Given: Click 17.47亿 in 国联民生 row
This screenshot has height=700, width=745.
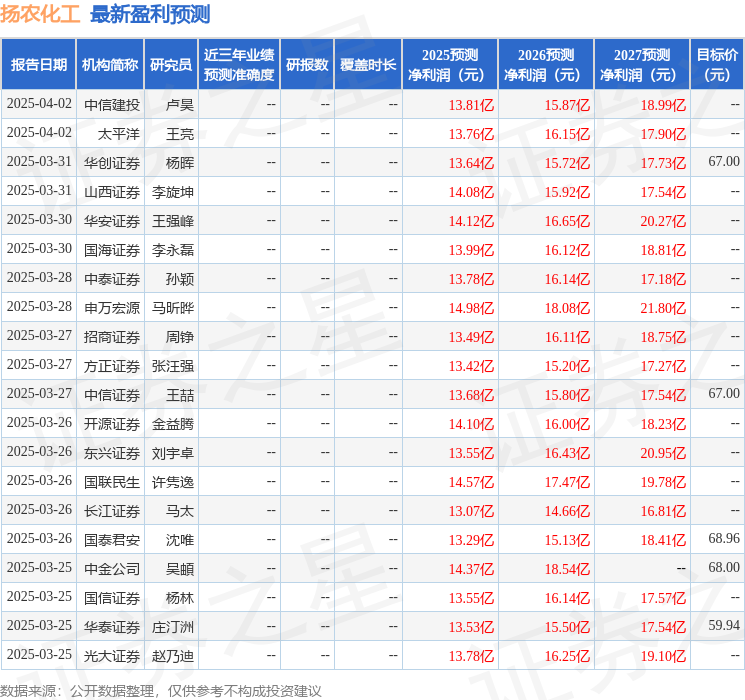Looking at the screenshot, I should 567,482.
